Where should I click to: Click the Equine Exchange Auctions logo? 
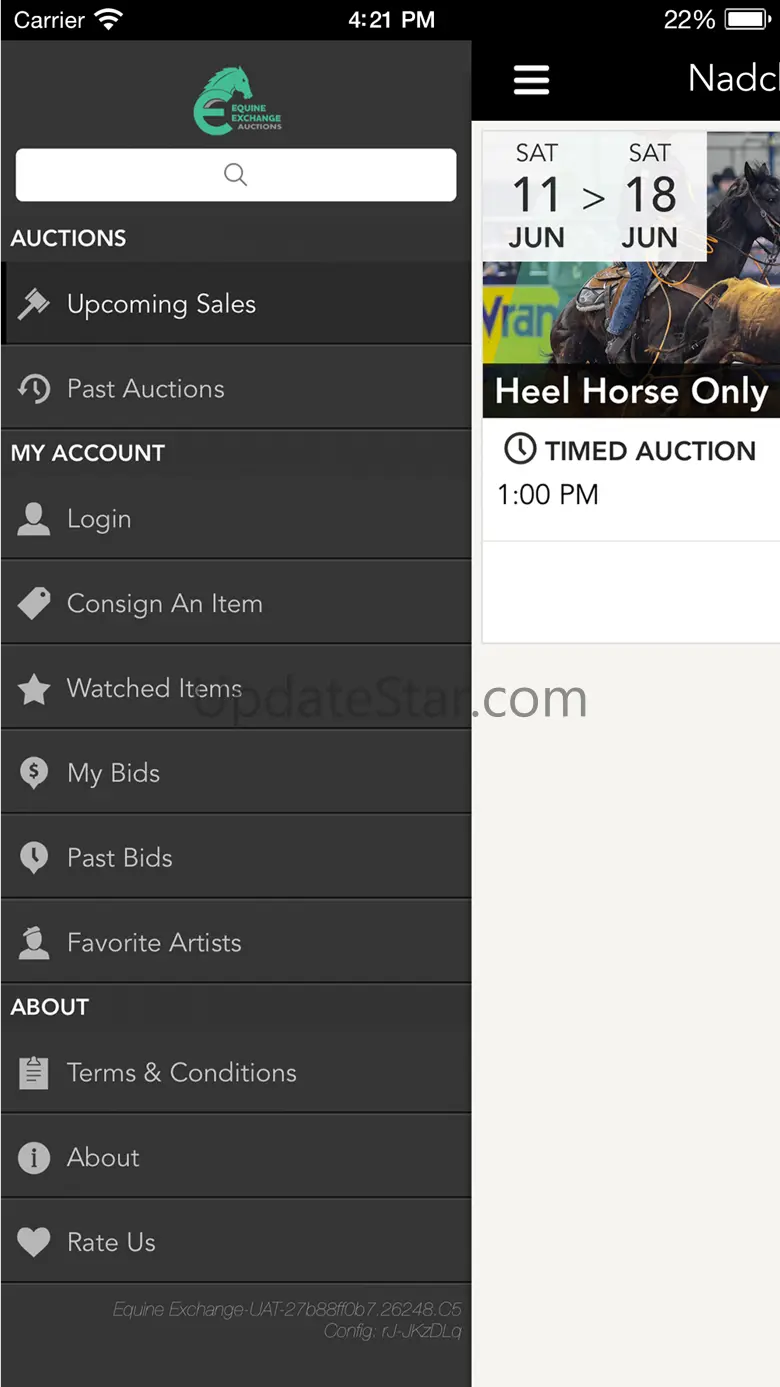click(x=237, y=100)
